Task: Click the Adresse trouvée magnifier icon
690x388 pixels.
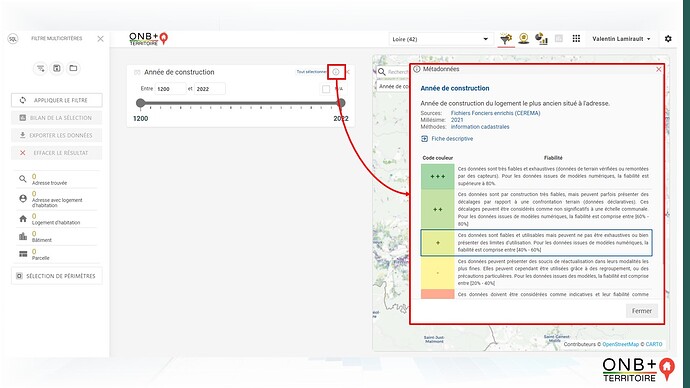Action: point(22,179)
